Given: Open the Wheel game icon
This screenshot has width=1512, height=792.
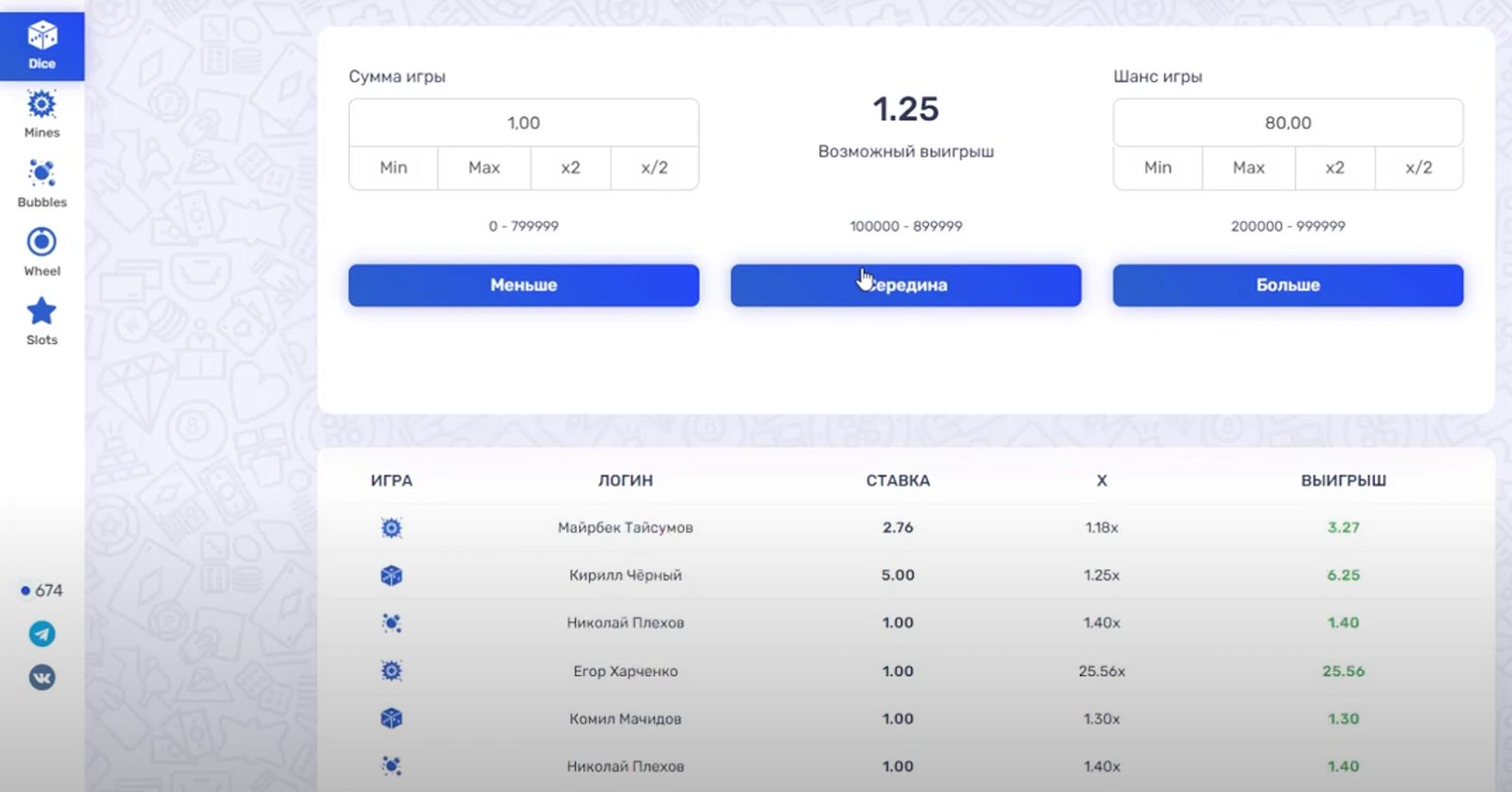Looking at the screenshot, I should 42,251.
